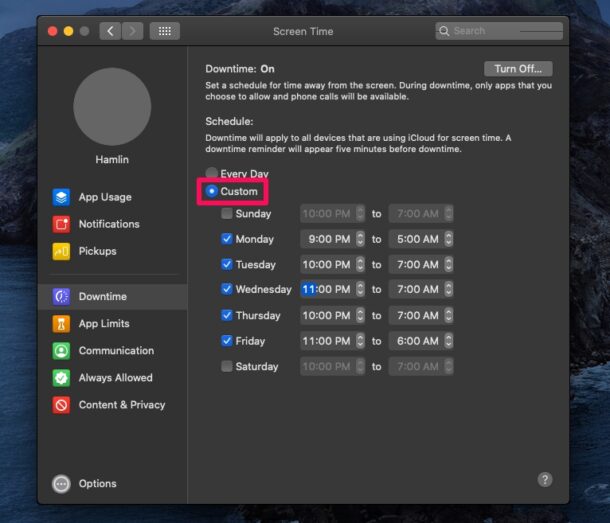Click Wednesday 11:00 PM start time field
Image resolution: width=610 pixels, height=523 pixels.
328,289
